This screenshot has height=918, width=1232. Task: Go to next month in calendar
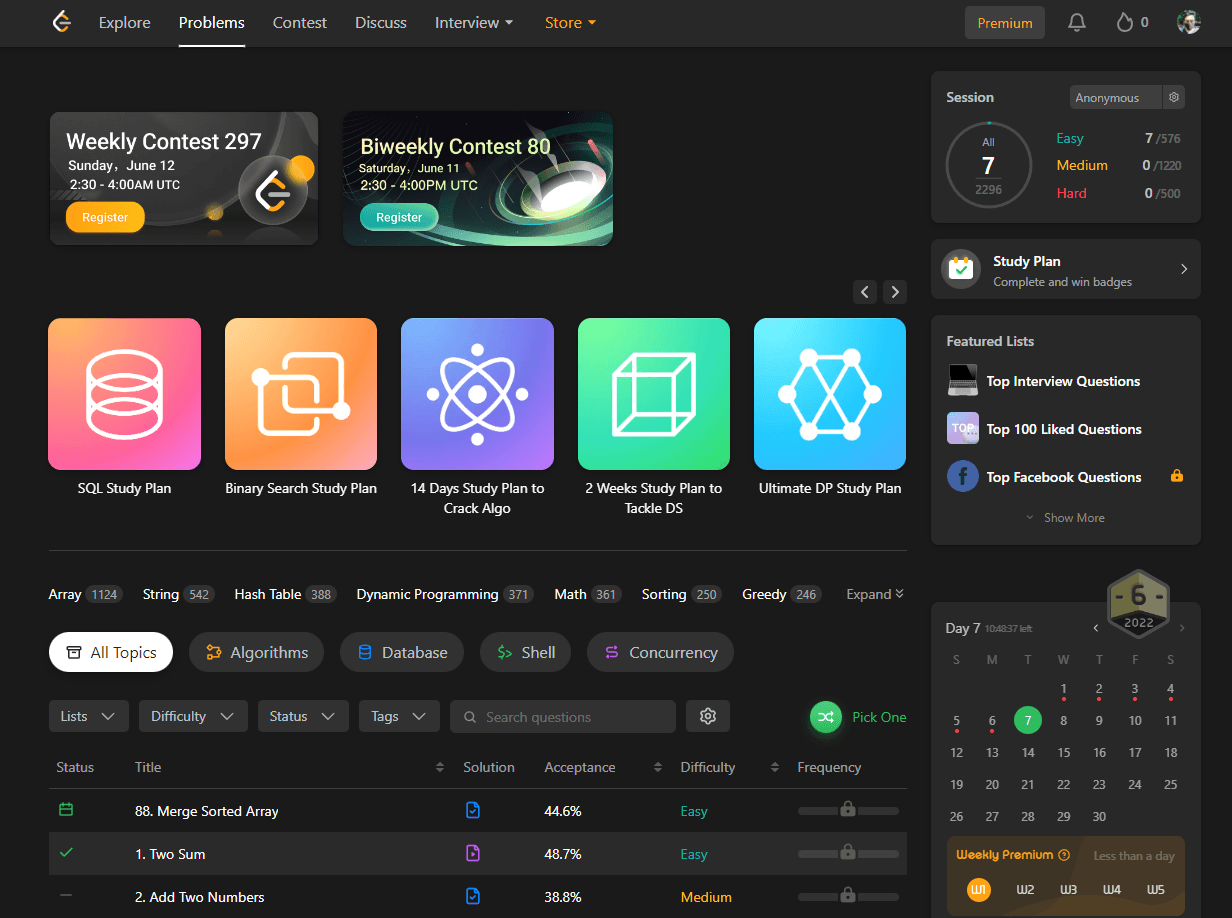[1182, 628]
